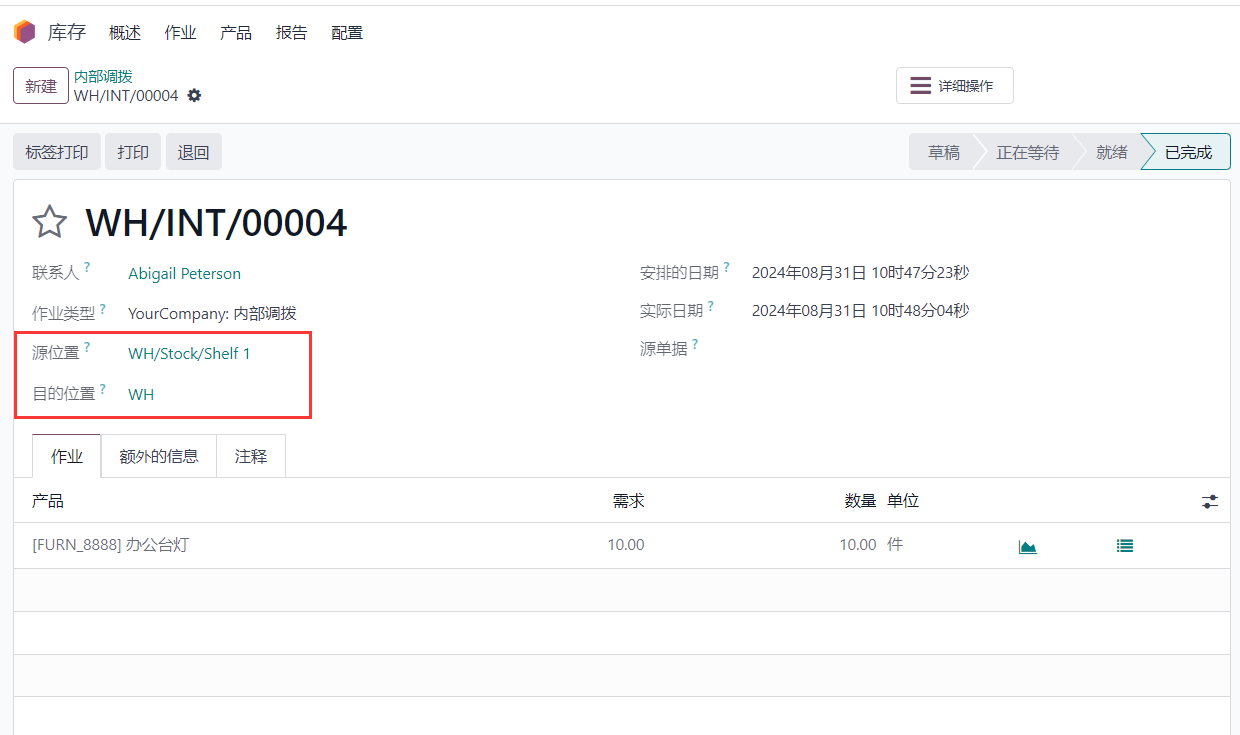
Task: Click the 库存 app name
Action: [67, 32]
